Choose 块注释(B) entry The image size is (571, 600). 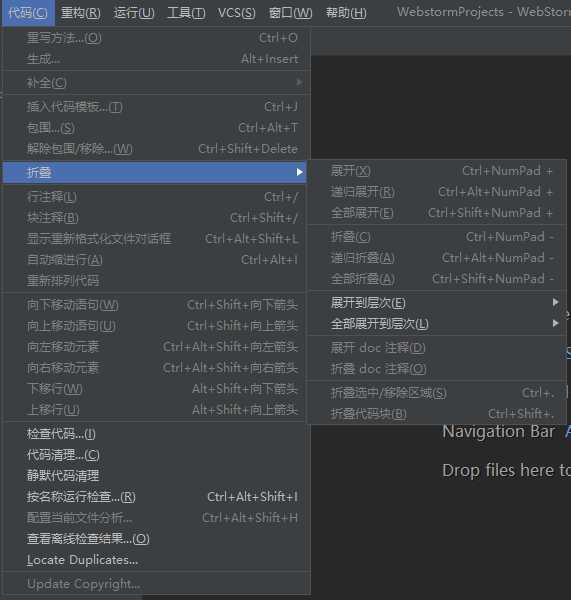(x=155, y=218)
